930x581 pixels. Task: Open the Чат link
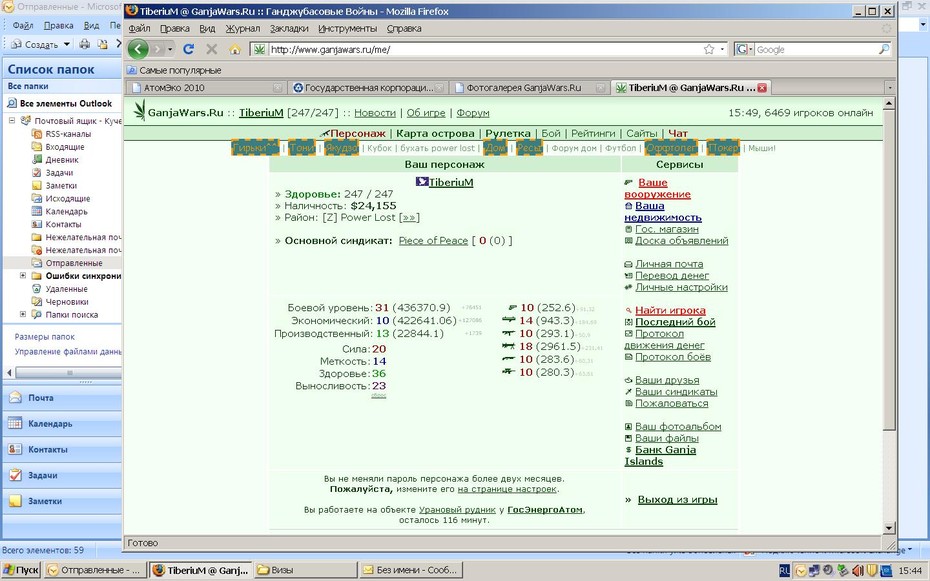coord(678,133)
